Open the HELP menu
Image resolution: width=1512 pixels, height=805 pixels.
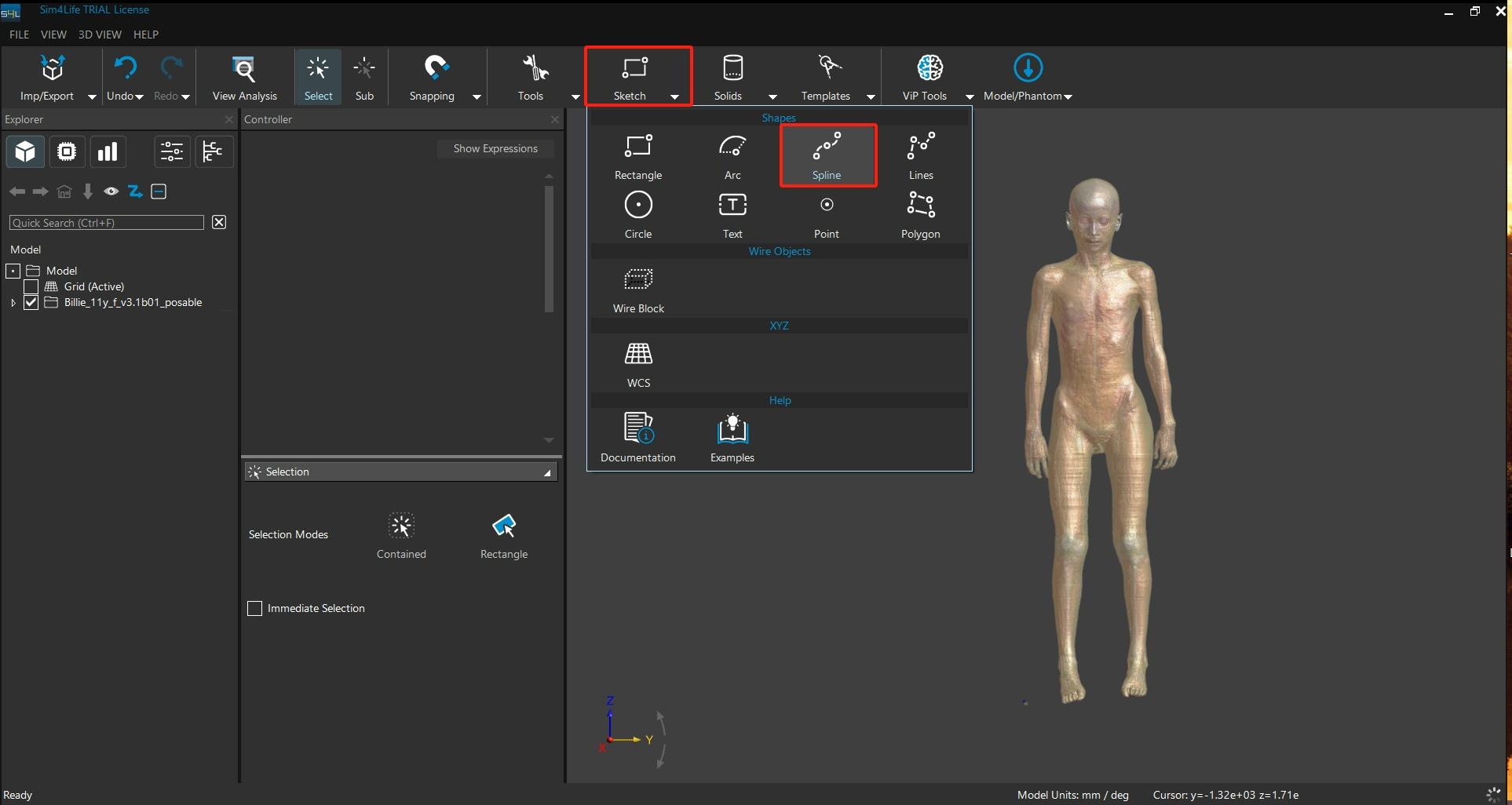tap(146, 35)
